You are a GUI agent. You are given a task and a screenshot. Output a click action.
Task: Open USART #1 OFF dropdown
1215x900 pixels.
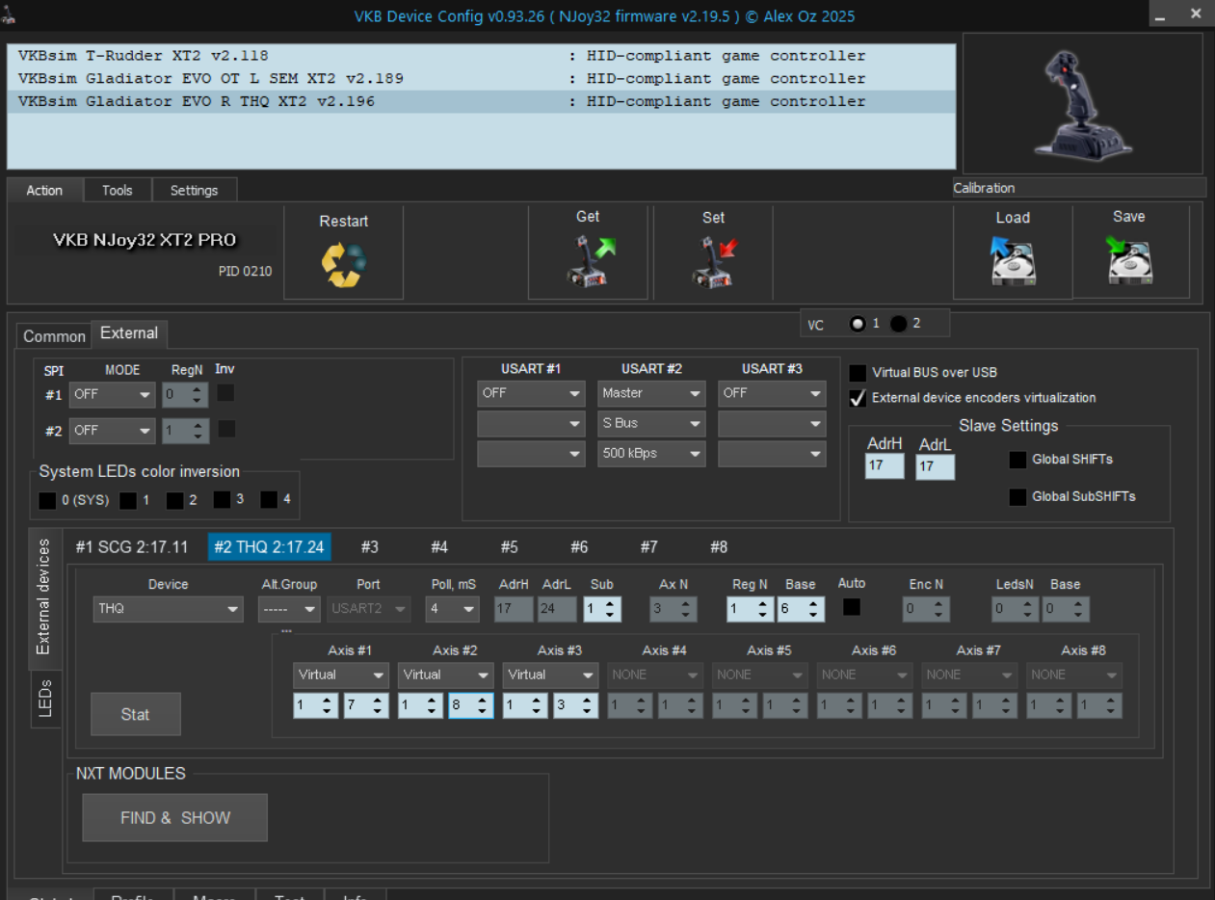pos(531,394)
